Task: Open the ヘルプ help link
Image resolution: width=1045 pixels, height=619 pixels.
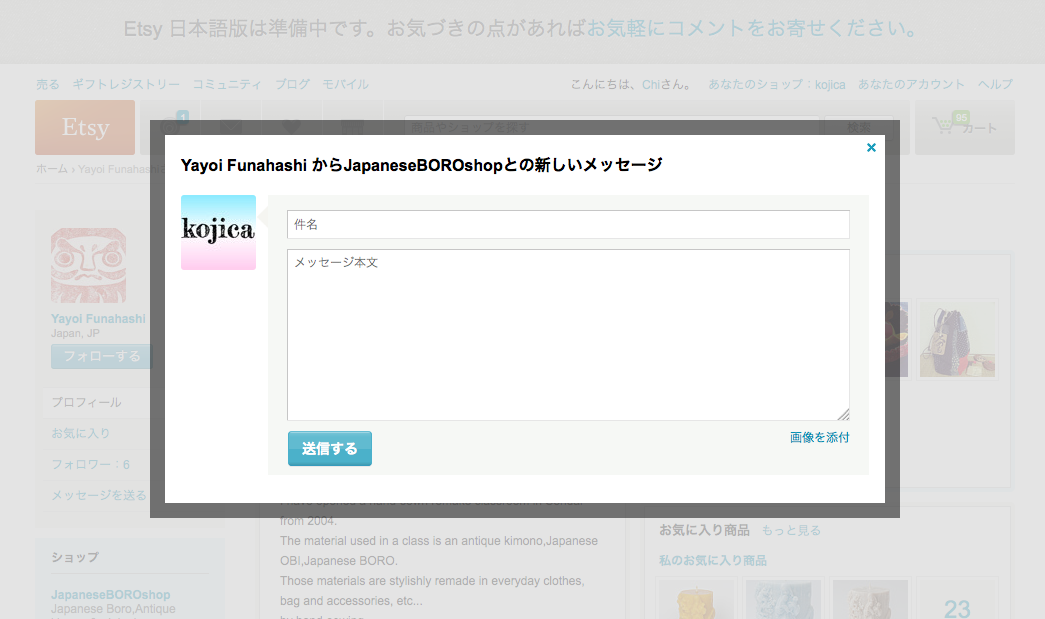Action: [995, 85]
